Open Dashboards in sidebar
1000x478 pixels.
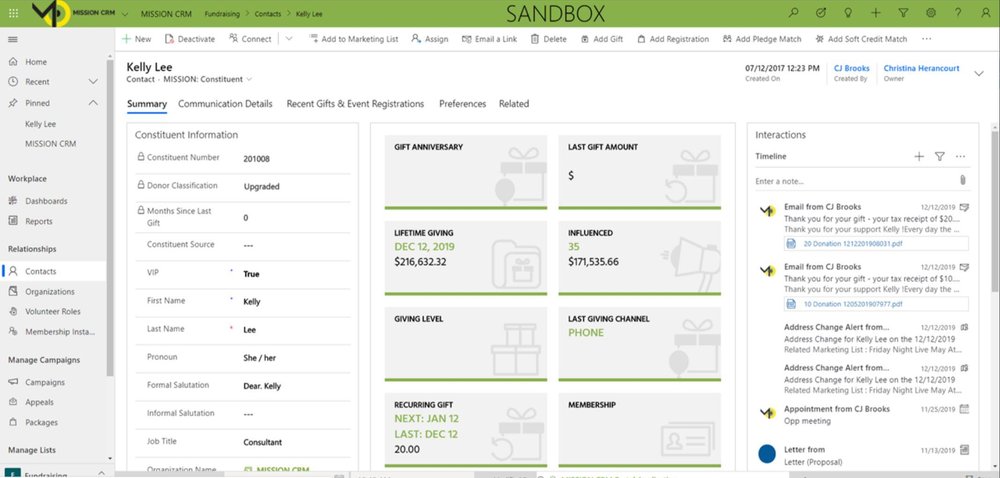tap(46, 201)
